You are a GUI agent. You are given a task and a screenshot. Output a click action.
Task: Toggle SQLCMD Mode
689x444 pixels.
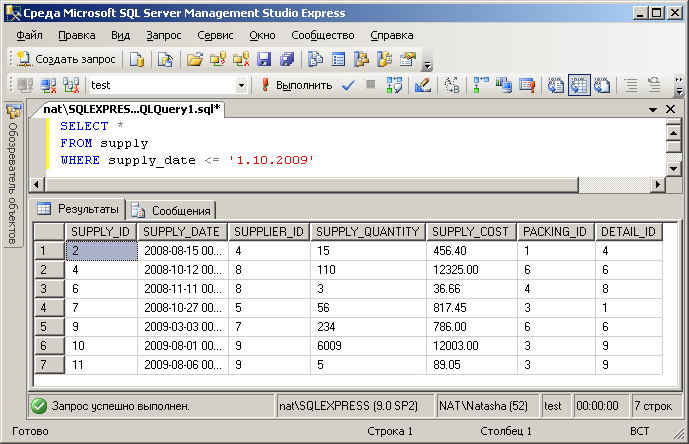[526, 85]
